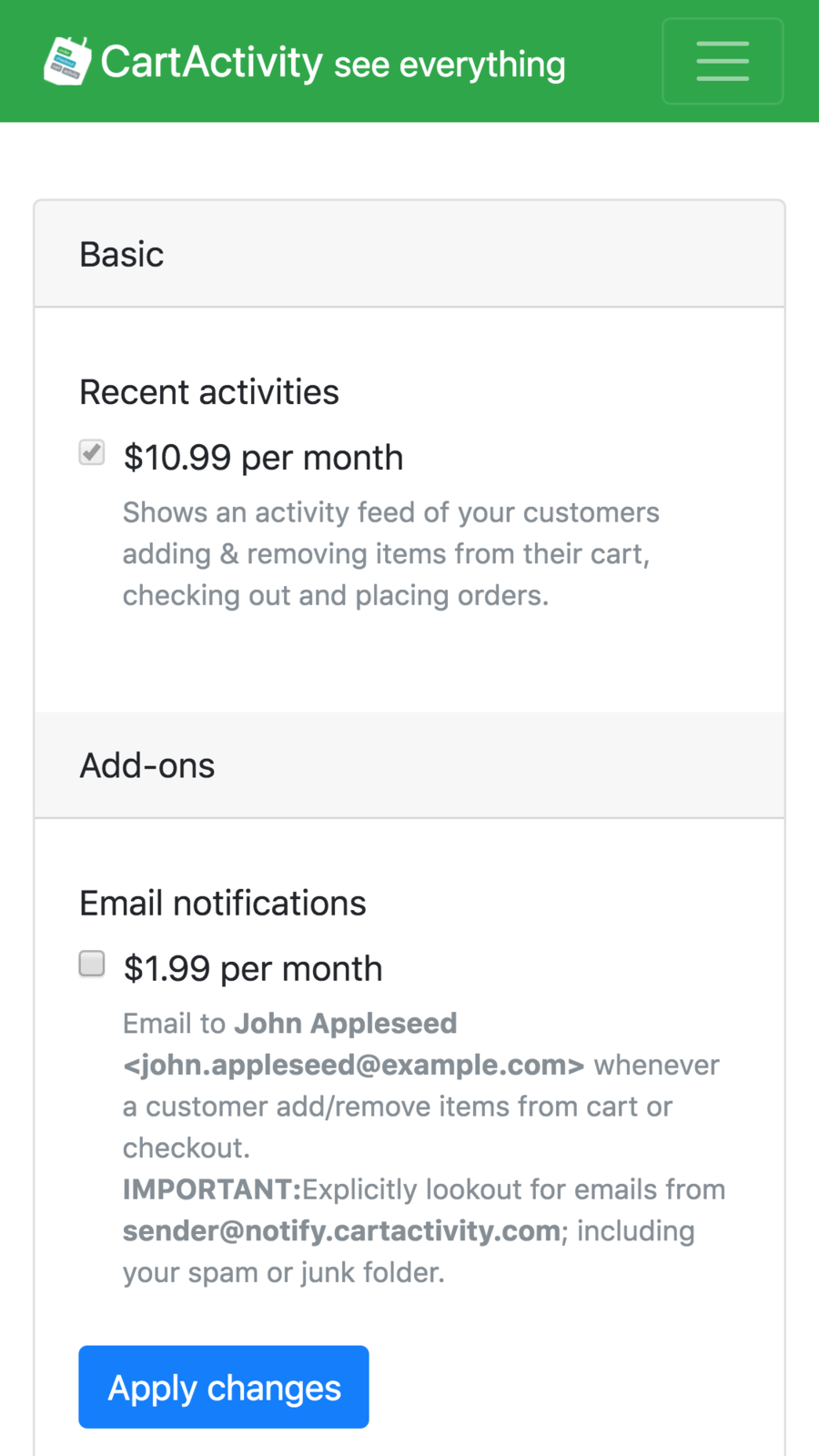Click the '$10.99 per month' label
The image size is (819, 1456).
(x=263, y=457)
